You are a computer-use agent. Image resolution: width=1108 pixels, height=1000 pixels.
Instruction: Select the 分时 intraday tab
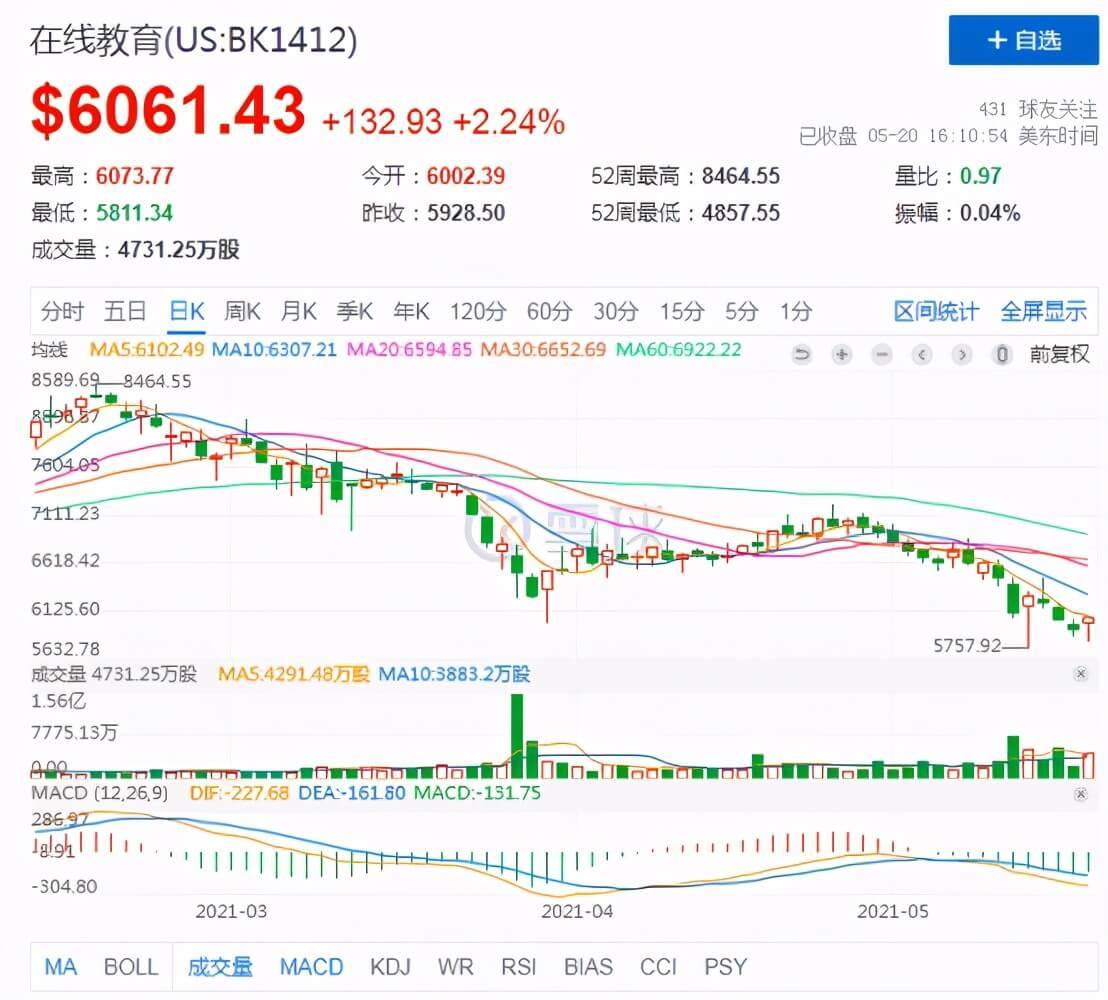coord(62,311)
